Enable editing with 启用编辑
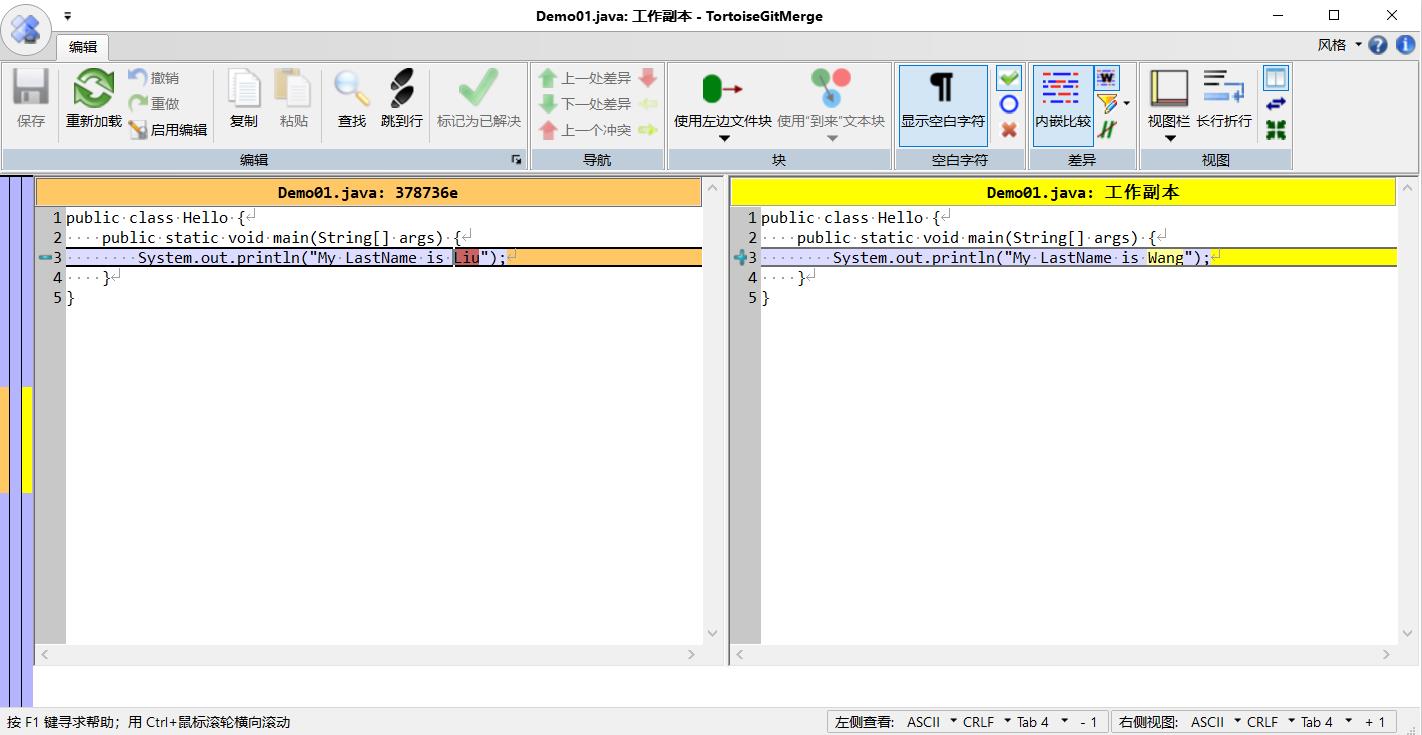This screenshot has height=735, width=1422. (x=167, y=129)
